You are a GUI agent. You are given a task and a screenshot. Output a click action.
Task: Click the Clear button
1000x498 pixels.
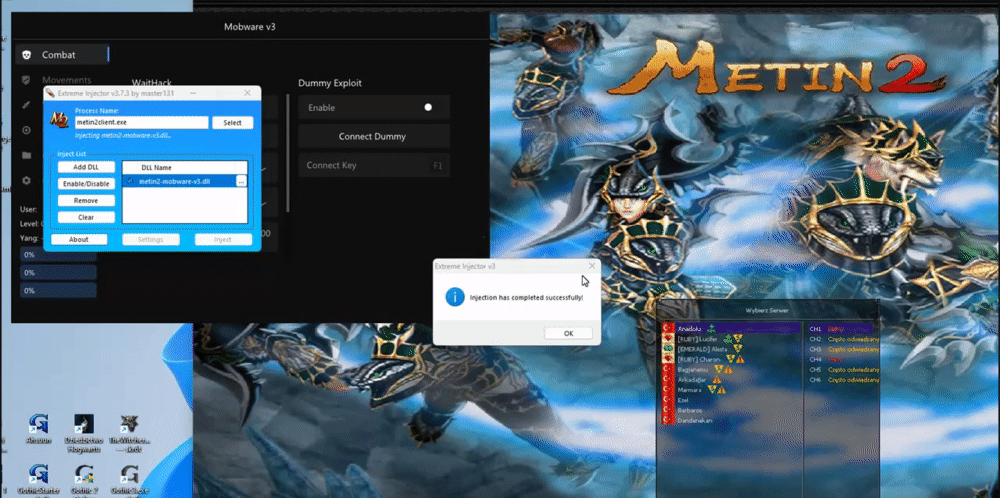point(86,217)
